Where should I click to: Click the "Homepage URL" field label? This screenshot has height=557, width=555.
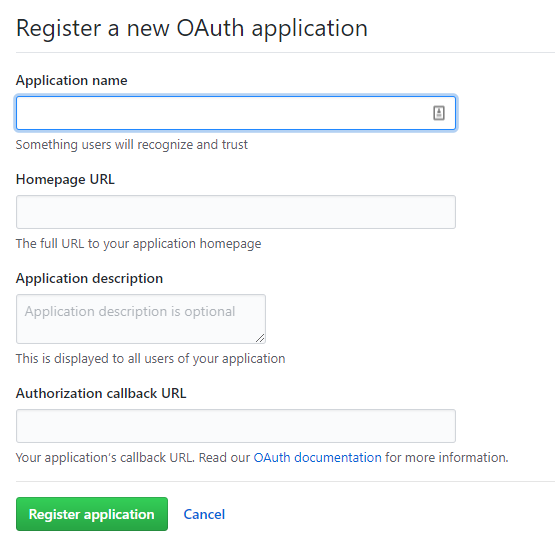click(65, 179)
